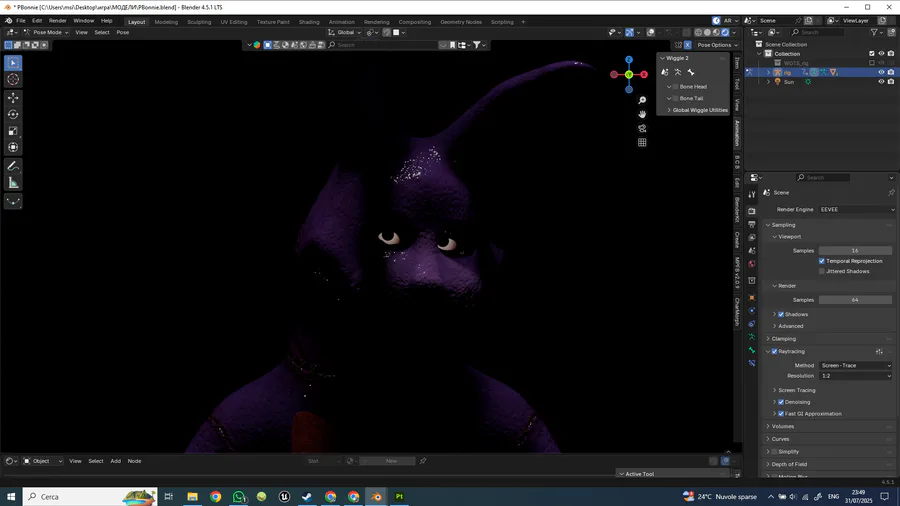This screenshot has height=506, width=900.
Task: Select the Scale tool
Action: point(13,131)
